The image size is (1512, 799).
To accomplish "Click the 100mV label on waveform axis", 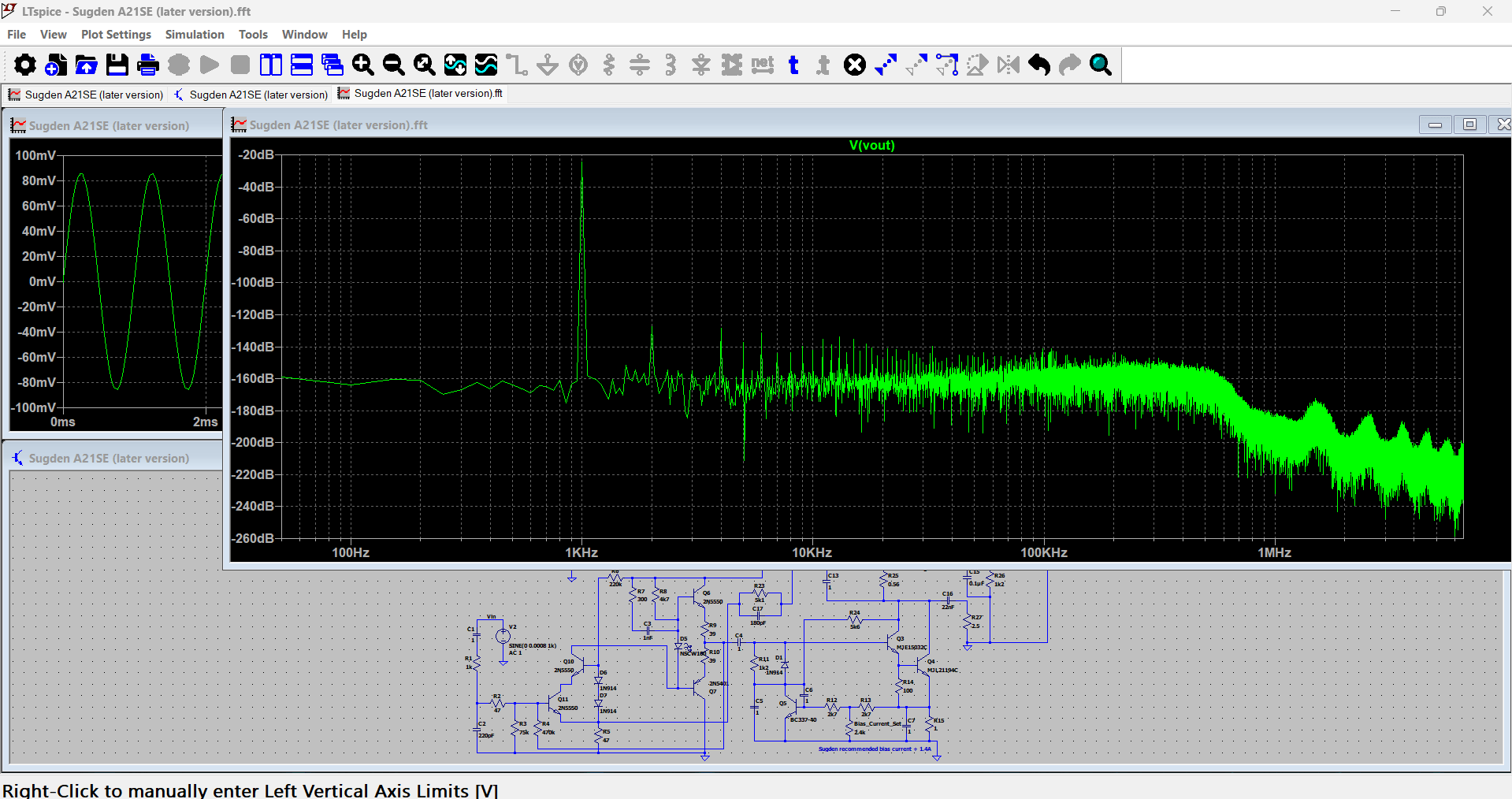I will coord(35,155).
